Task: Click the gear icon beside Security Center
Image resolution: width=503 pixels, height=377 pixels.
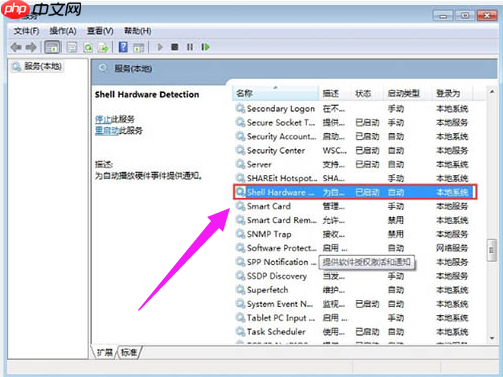Action: 240,150
